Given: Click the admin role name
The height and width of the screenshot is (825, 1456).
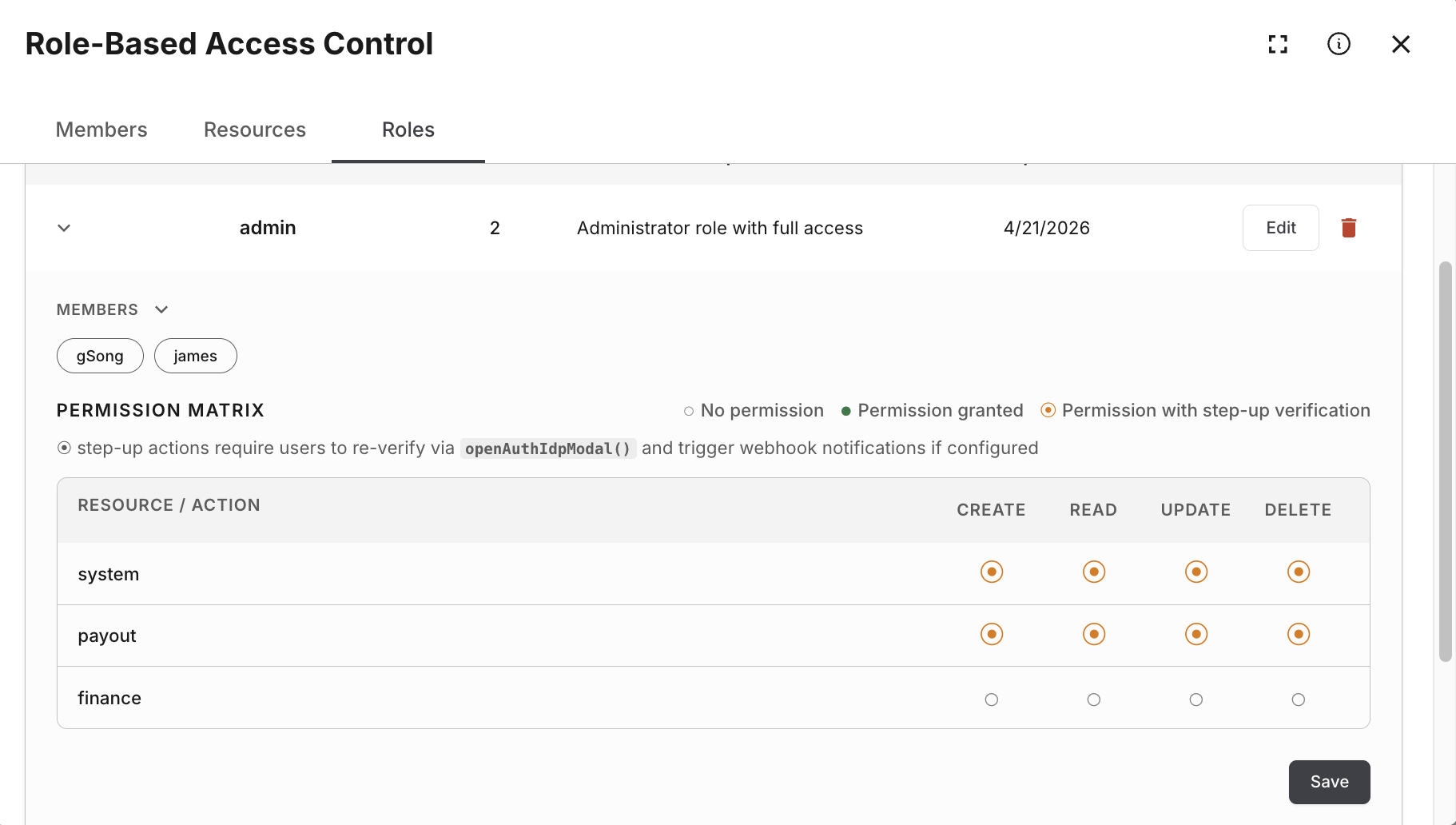Looking at the screenshot, I should [x=268, y=228].
